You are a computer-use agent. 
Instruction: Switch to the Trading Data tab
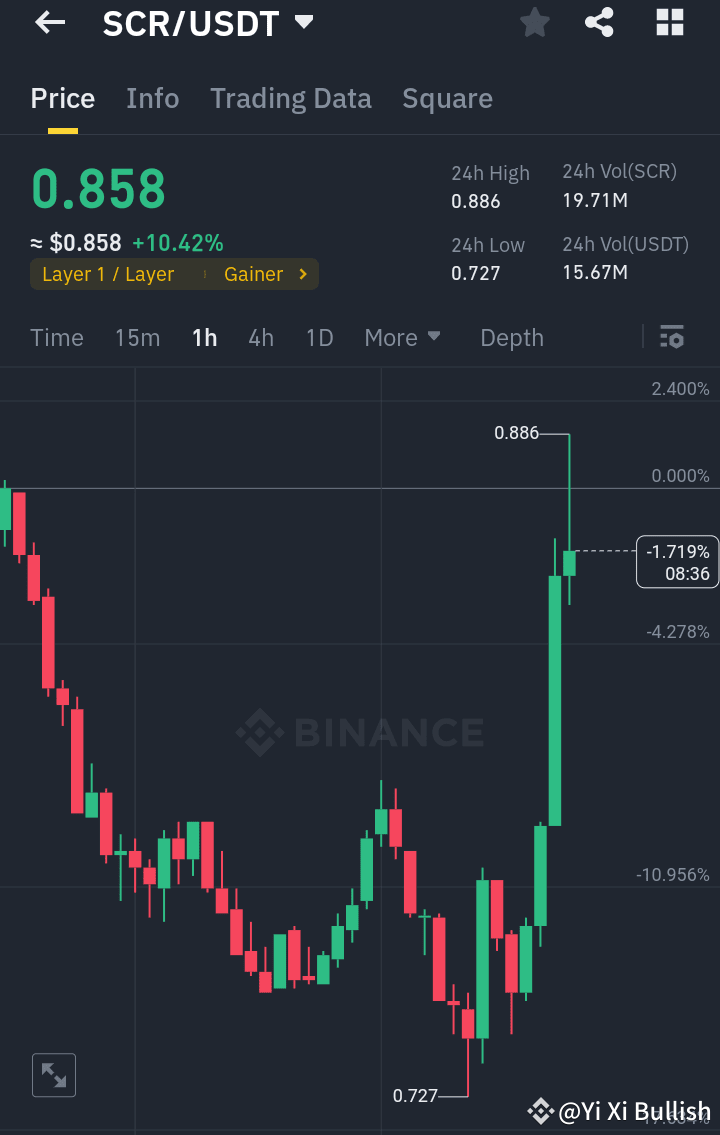pyautogui.click(x=291, y=98)
